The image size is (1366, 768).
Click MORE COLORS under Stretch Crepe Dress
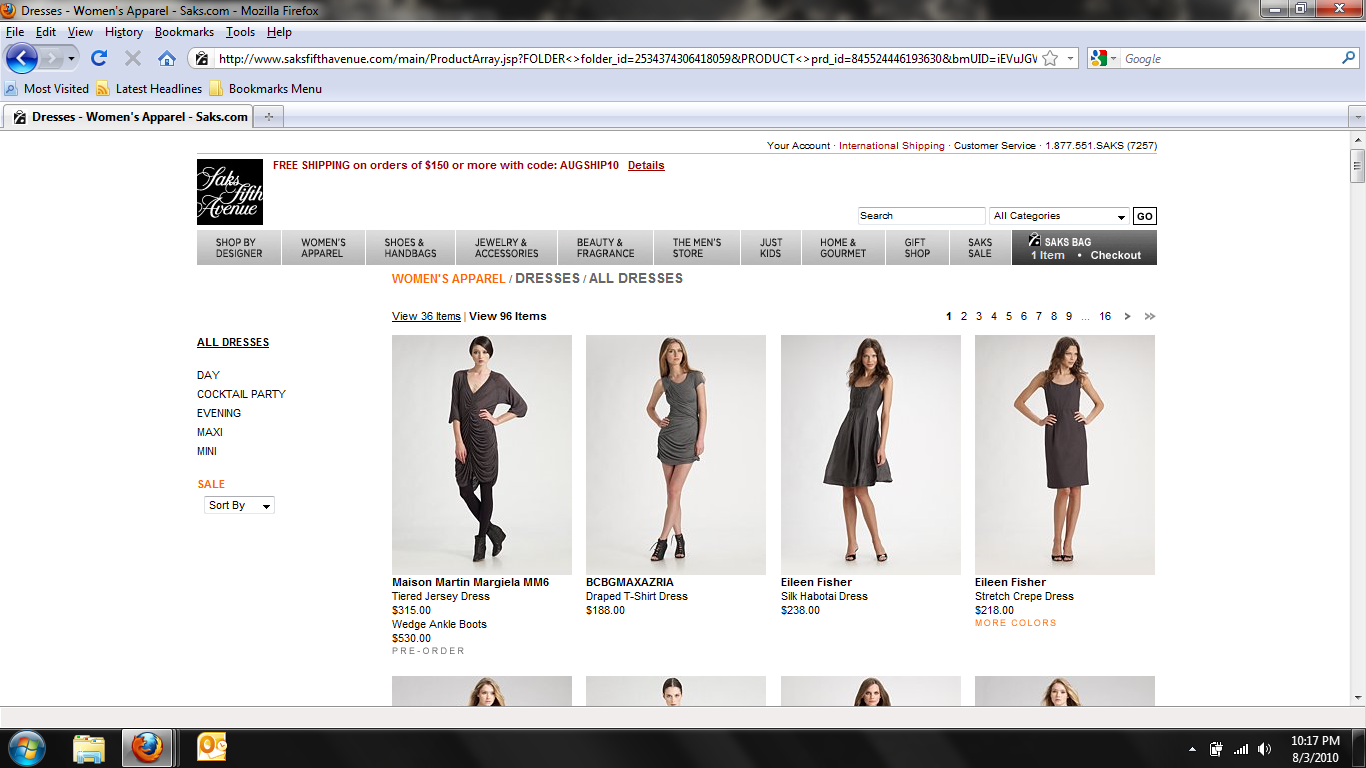pyautogui.click(x=1016, y=623)
